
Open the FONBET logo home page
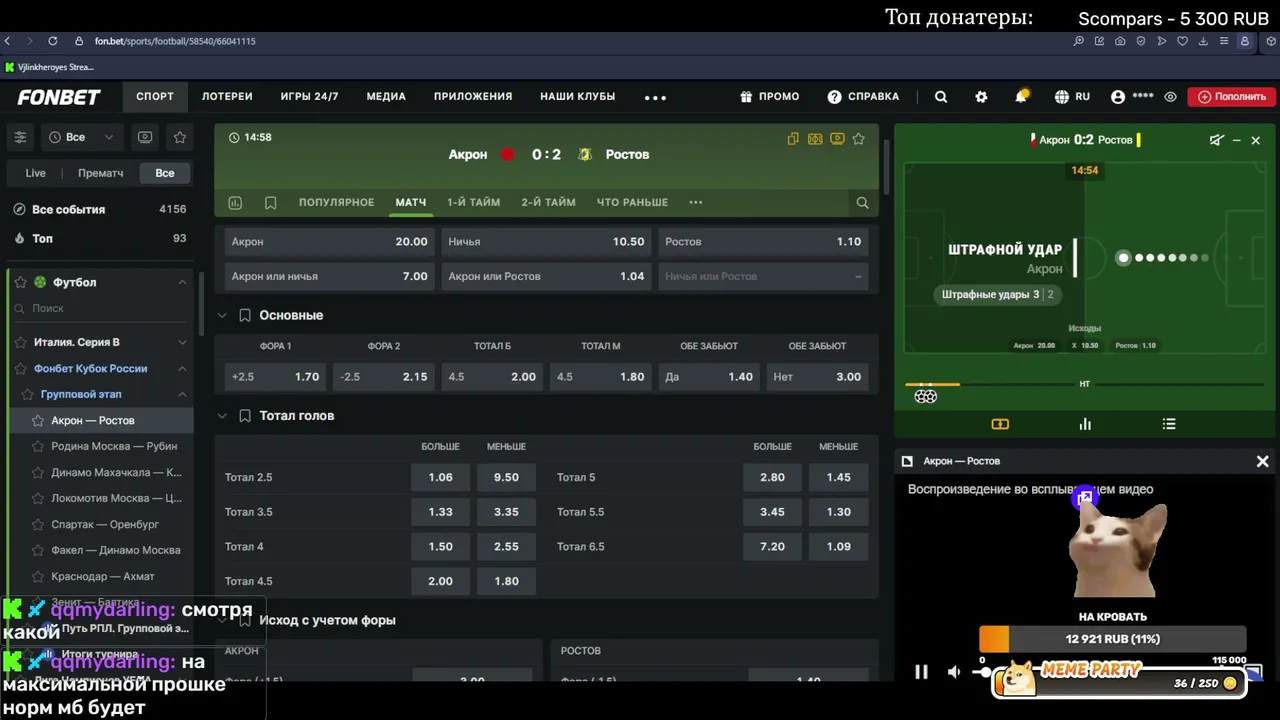click(59, 97)
